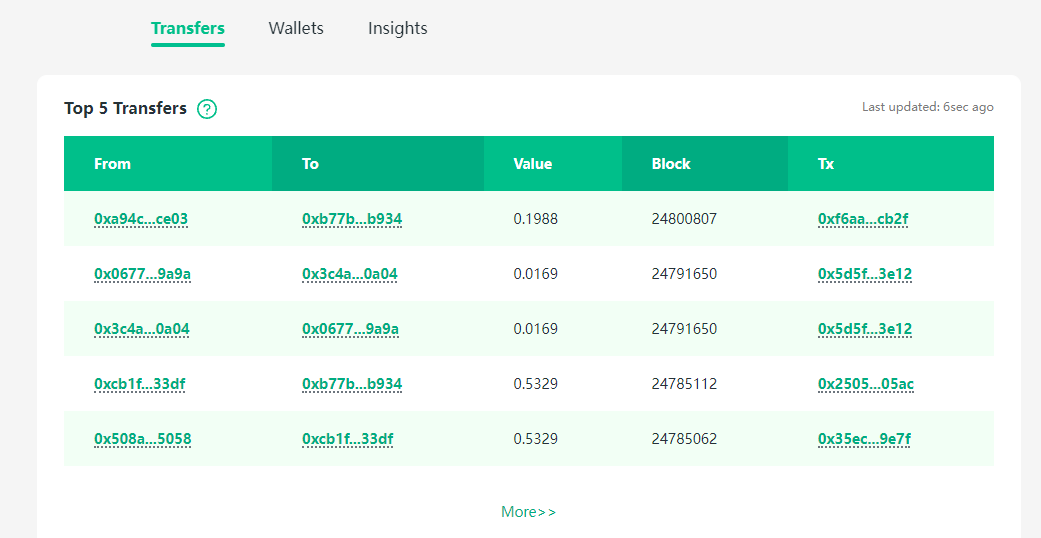Open recipient 0x0677...9a9a in third row
This screenshot has width=1041, height=538.
(x=350, y=329)
